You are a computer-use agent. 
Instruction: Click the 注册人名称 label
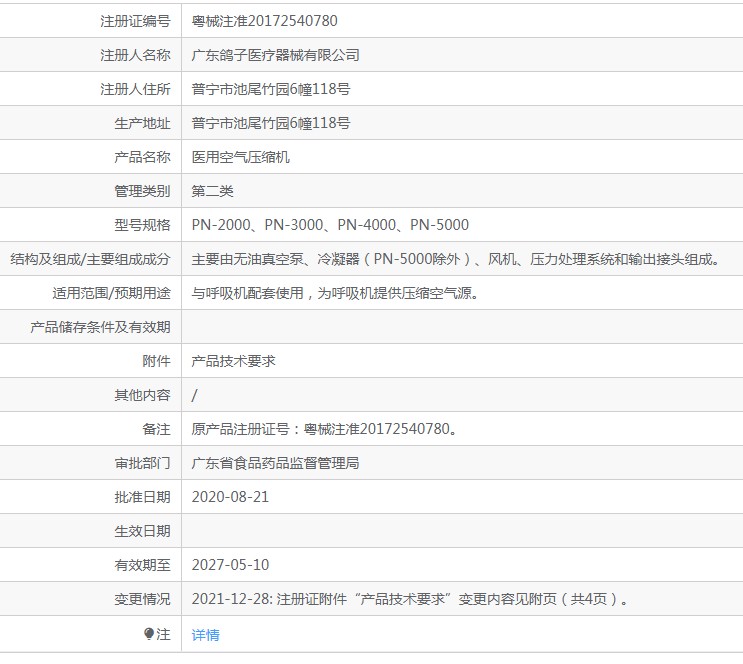click(135, 55)
